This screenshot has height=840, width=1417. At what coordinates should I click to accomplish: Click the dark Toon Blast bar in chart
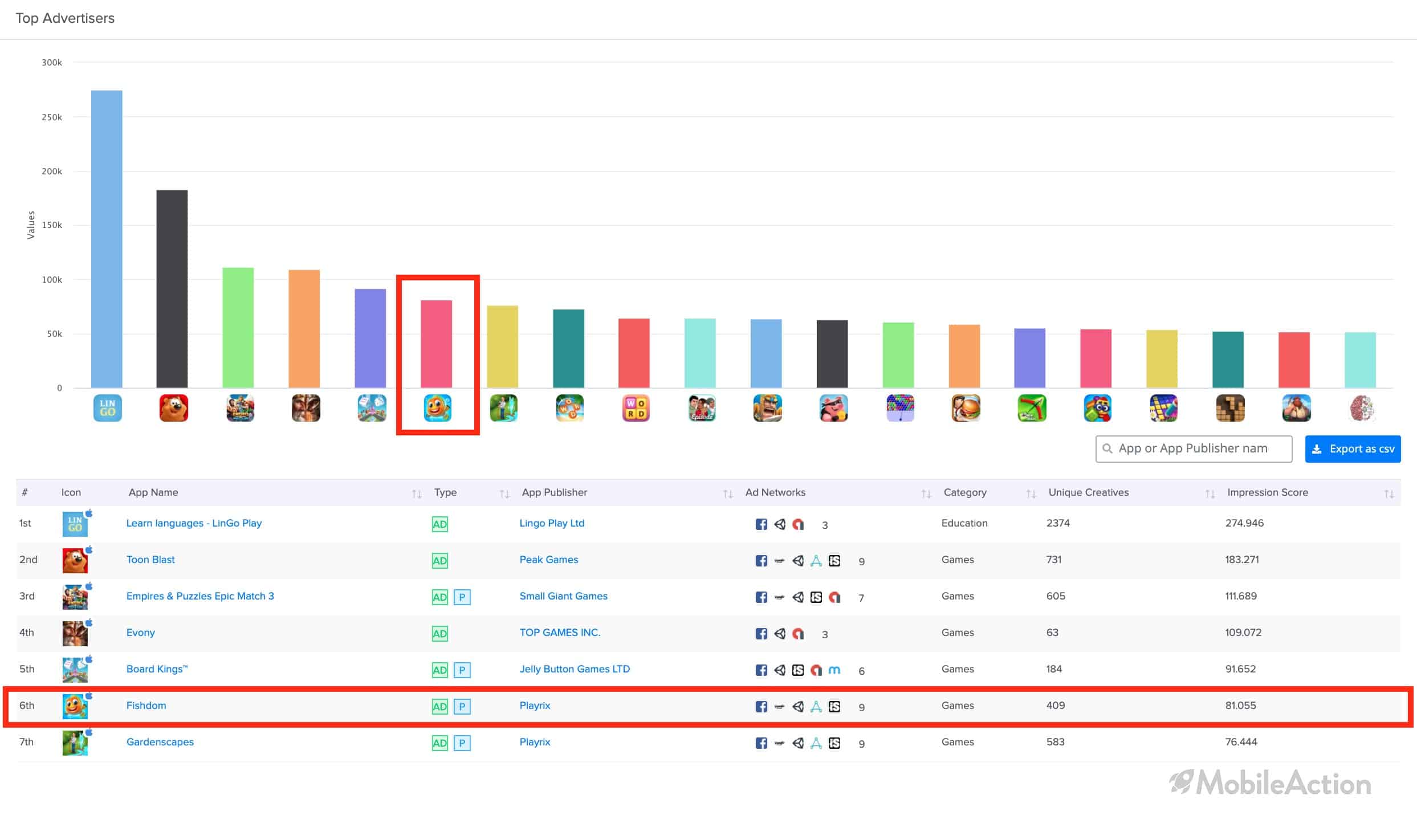click(x=172, y=289)
